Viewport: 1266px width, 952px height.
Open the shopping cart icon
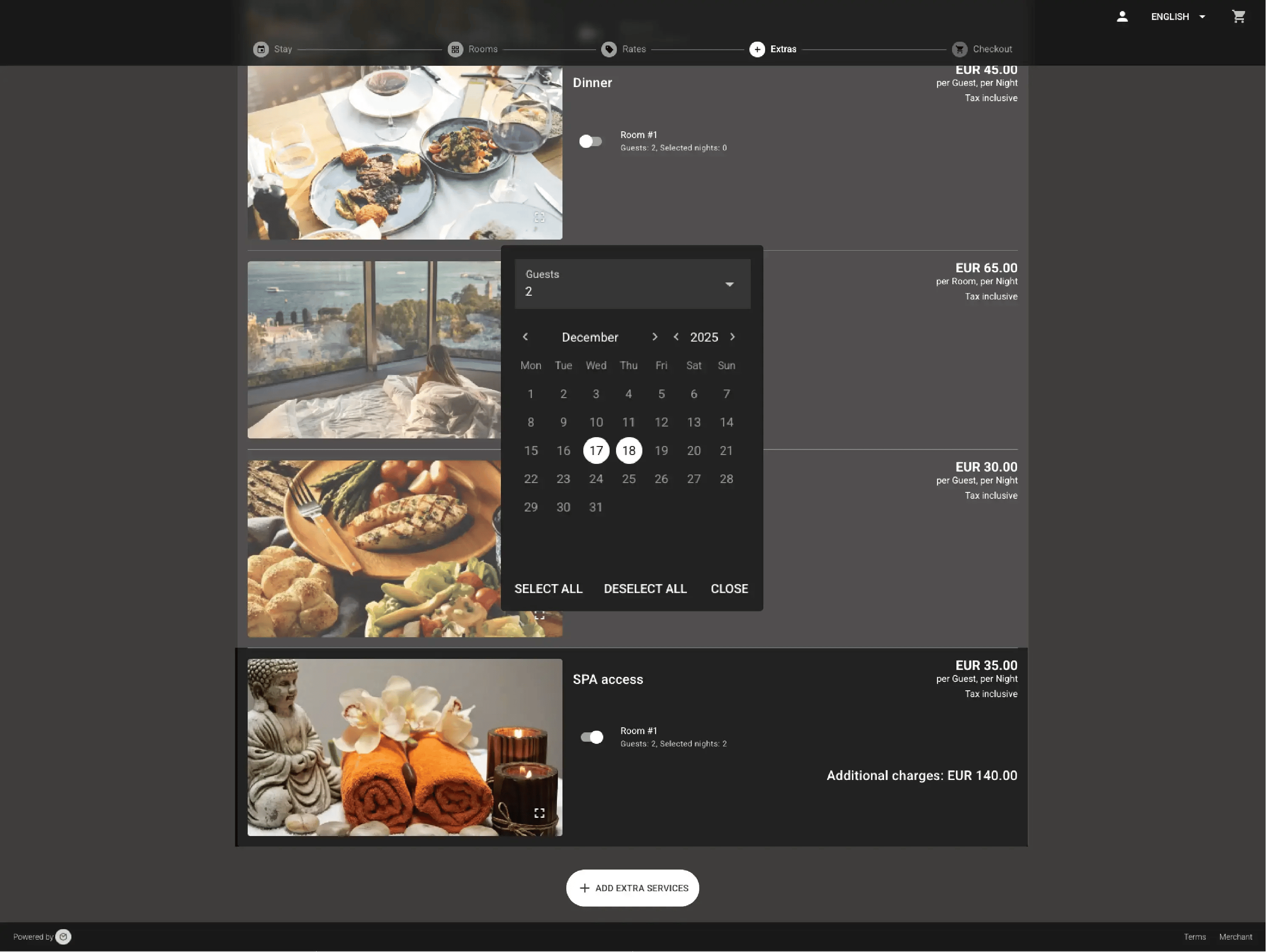(x=1238, y=17)
